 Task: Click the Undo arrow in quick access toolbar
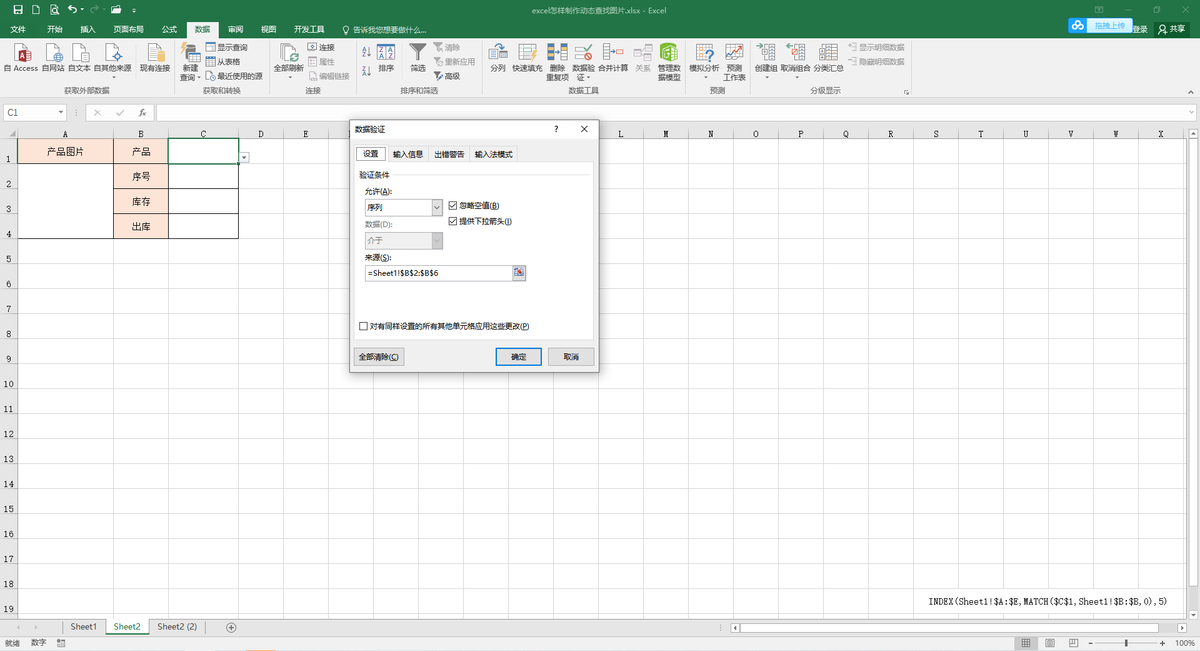click(x=72, y=9)
